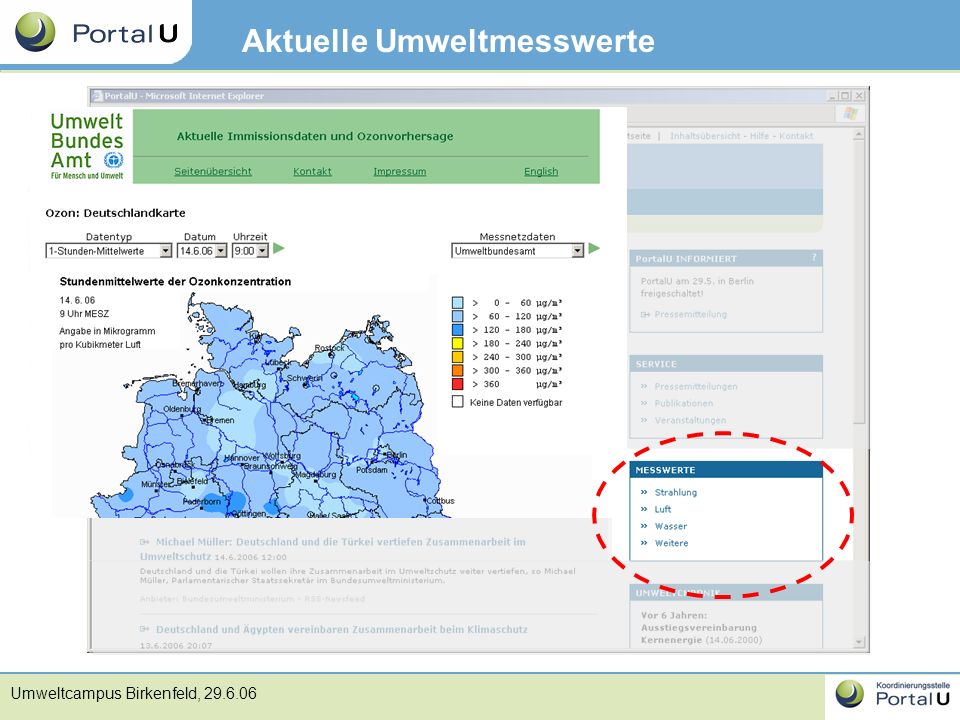Click the PortalU logo at top left
Screen dimensions: 960x720
97,32
